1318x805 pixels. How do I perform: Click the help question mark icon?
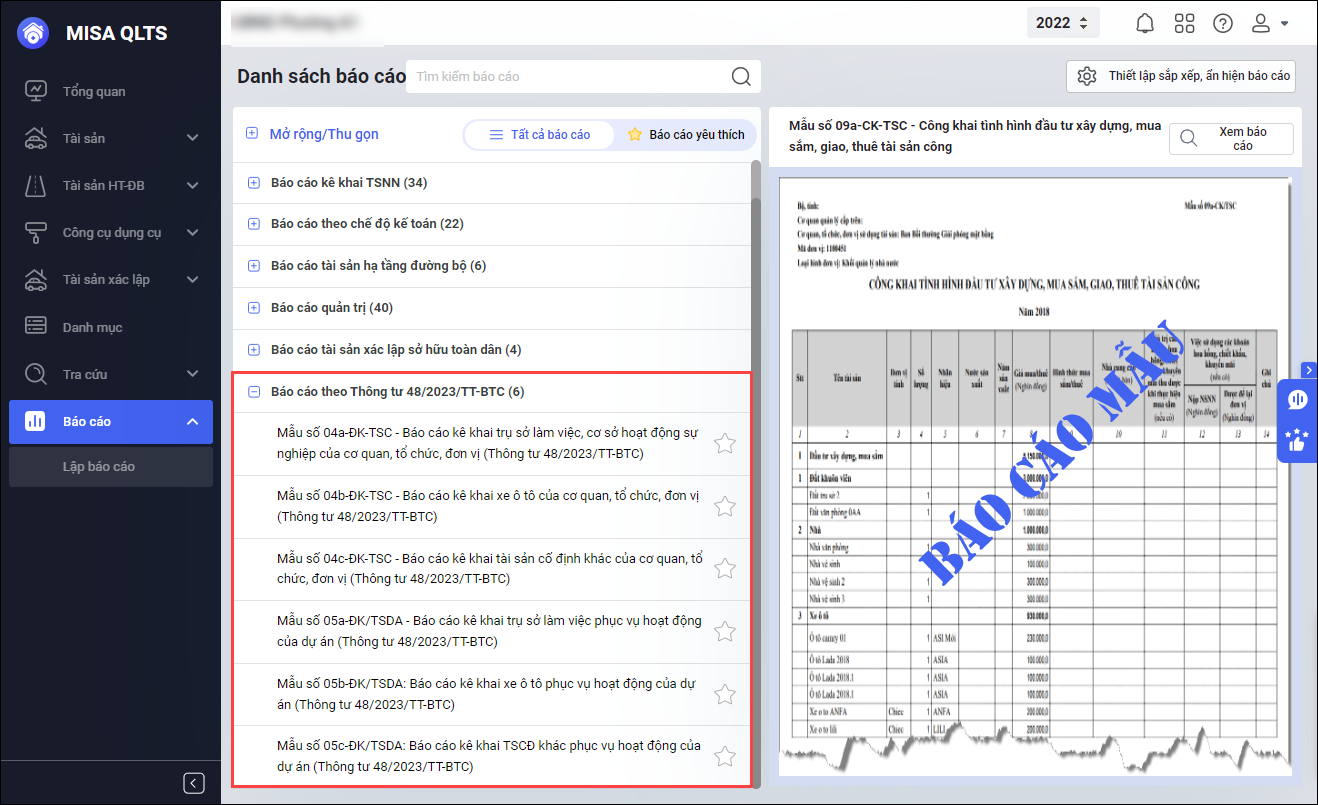point(1222,23)
